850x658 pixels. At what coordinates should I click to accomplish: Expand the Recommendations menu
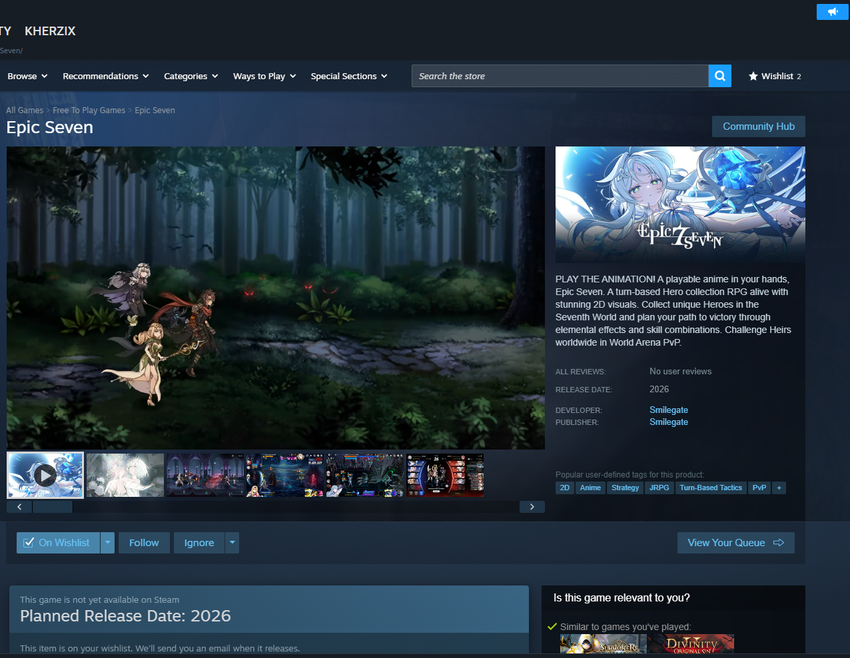click(106, 76)
